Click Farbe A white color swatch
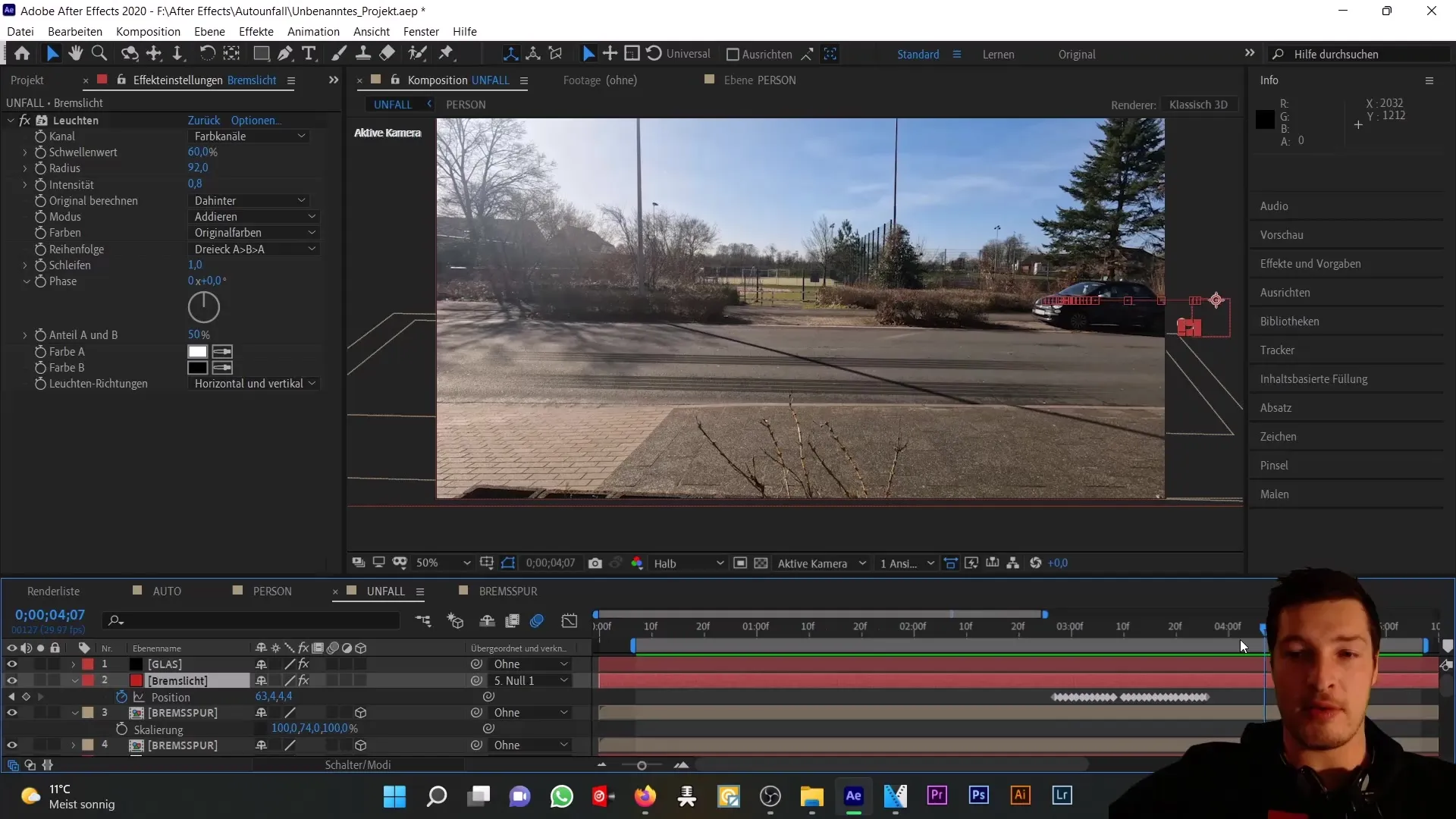1456x819 pixels. click(197, 352)
